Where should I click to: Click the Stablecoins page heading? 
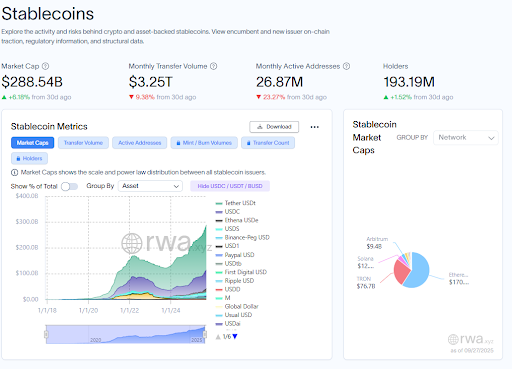pos(48,14)
